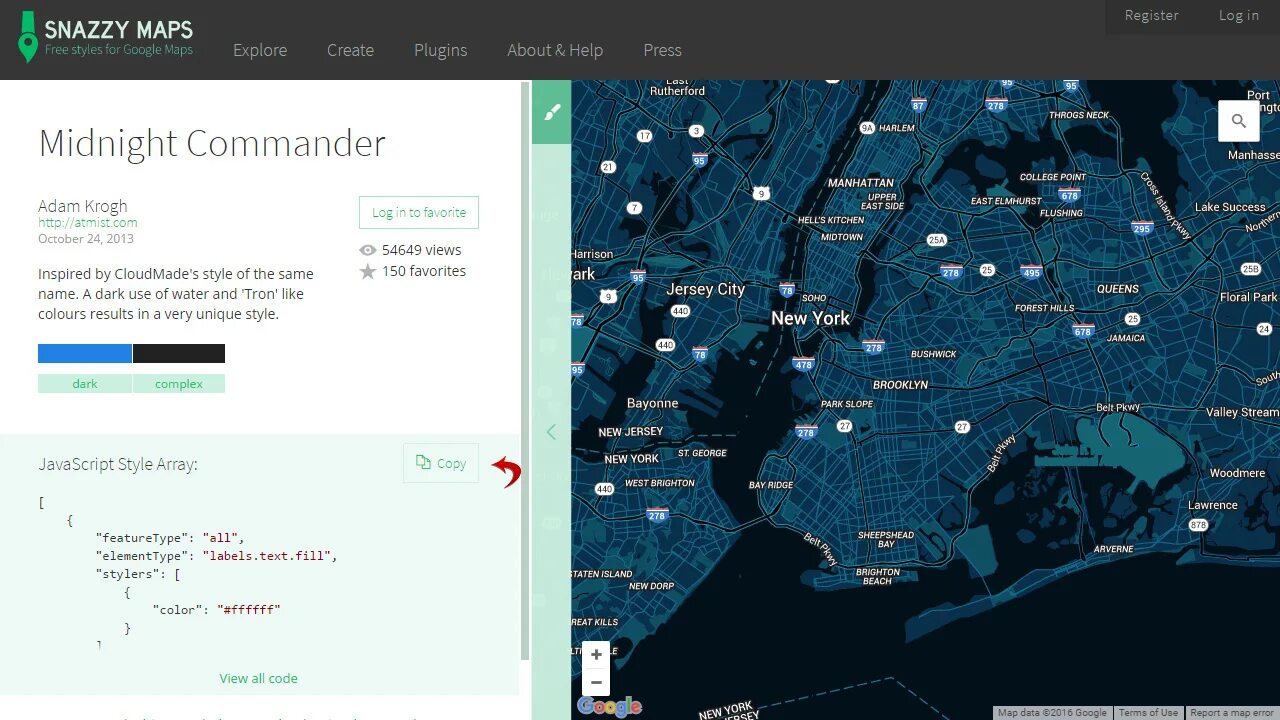Click the BROOKLYN map label
Image resolution: width=1280 pixels, height=720 pixels.
point(900,385)
